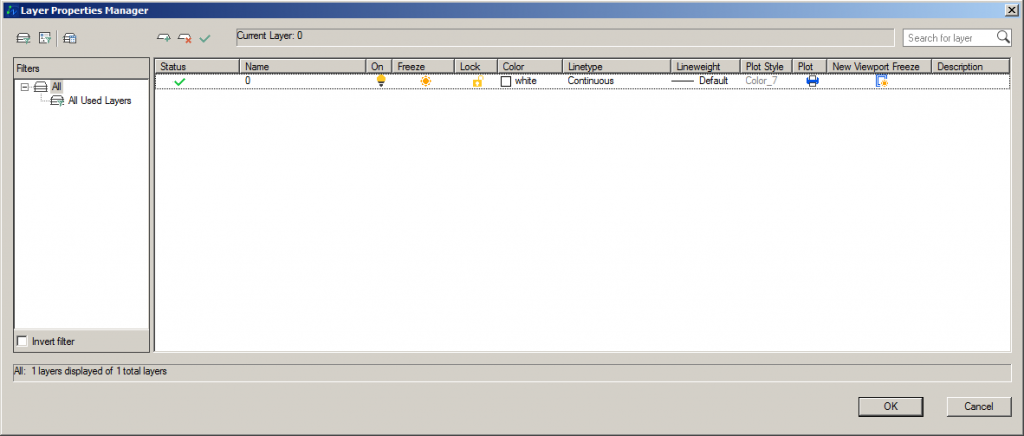Create a new layer with the New Layer icon
The width and height of the screenshot is (1024, 436).
point(164,39)
